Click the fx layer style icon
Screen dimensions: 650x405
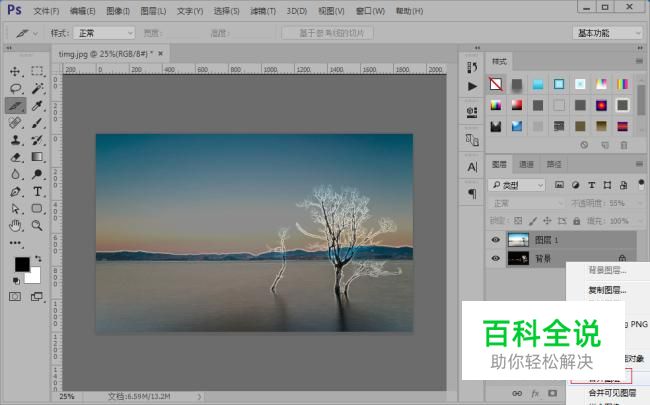point(535,393)
